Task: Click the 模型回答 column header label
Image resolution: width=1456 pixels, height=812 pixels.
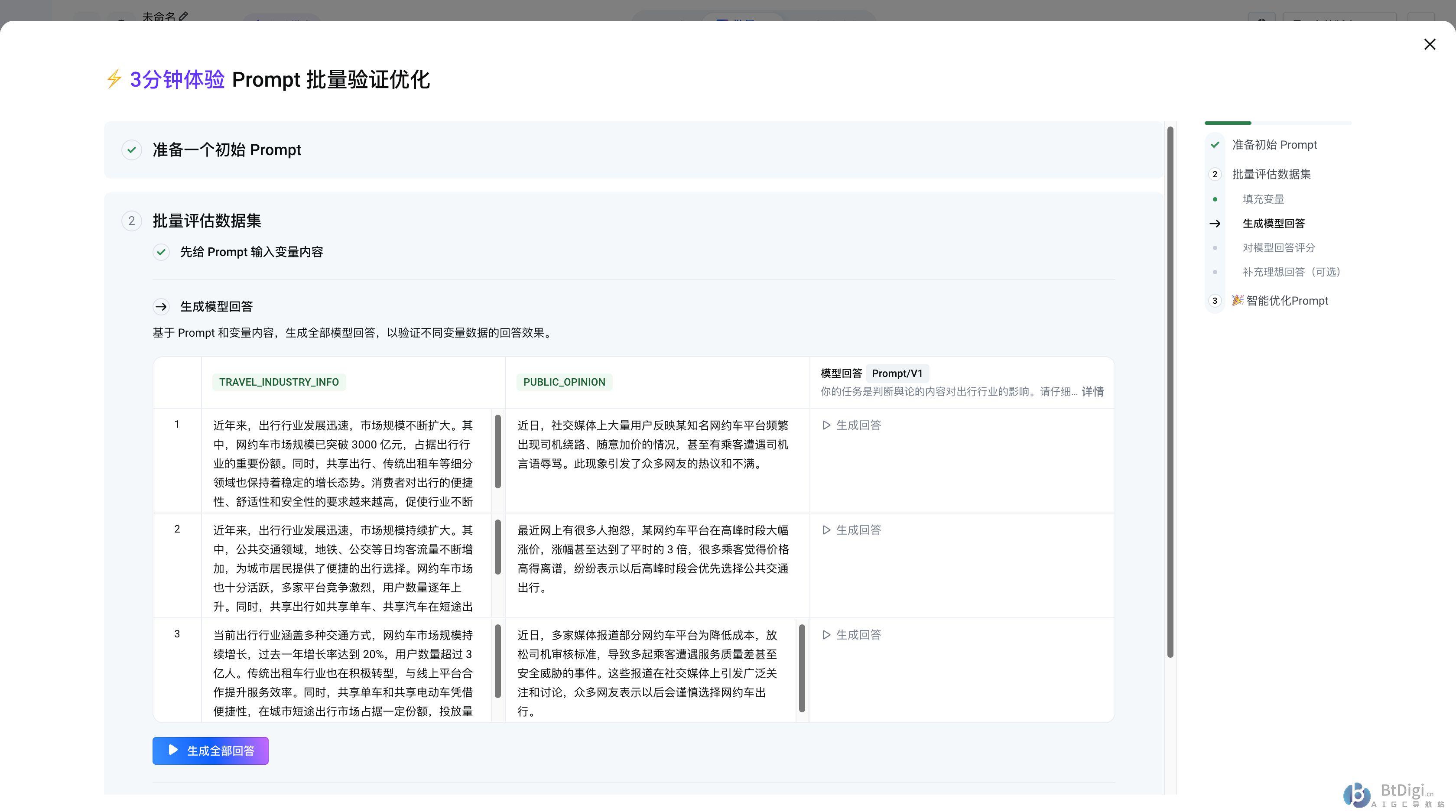Action: click(x=841, y=374)
